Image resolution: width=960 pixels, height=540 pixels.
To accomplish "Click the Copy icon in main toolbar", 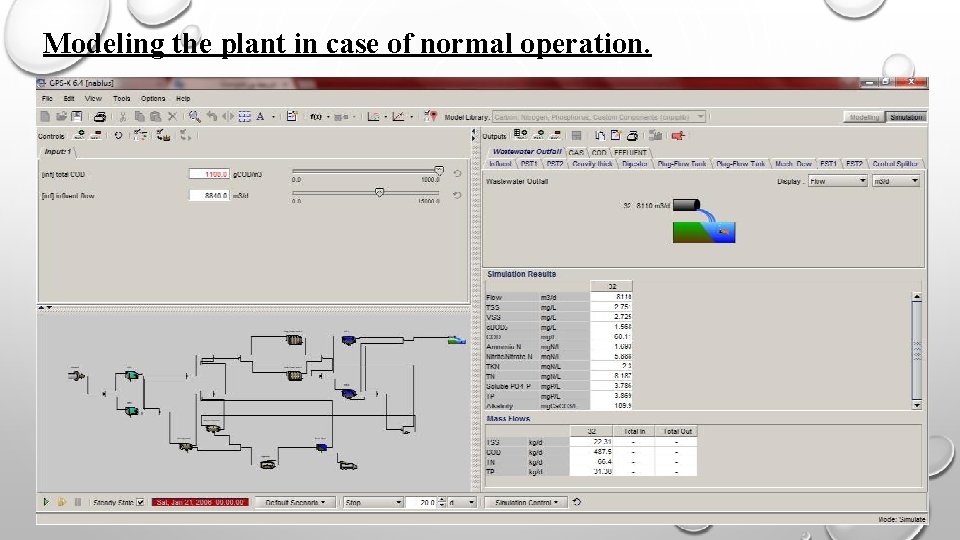I will 139,116.
